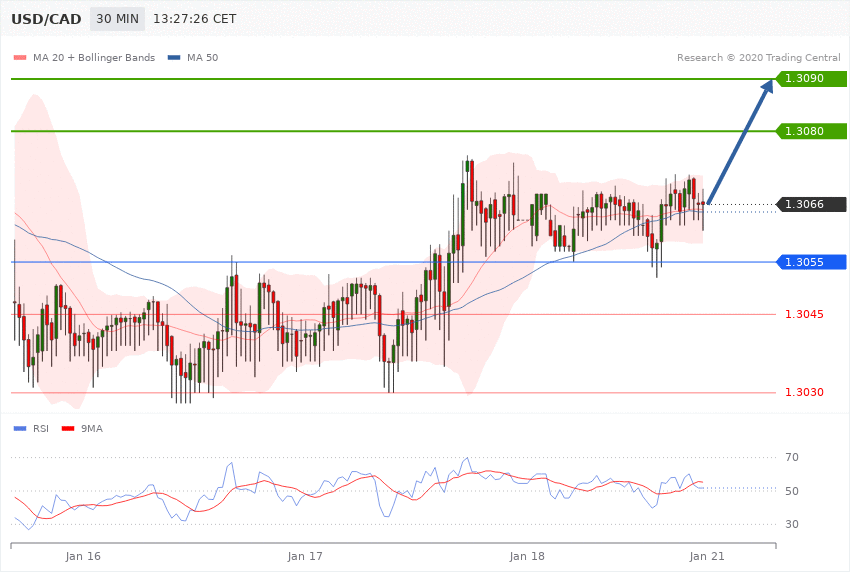Select the 30 MIN timeframe badge
Viewport: 850px width, 576px height.
pos(117,19)
